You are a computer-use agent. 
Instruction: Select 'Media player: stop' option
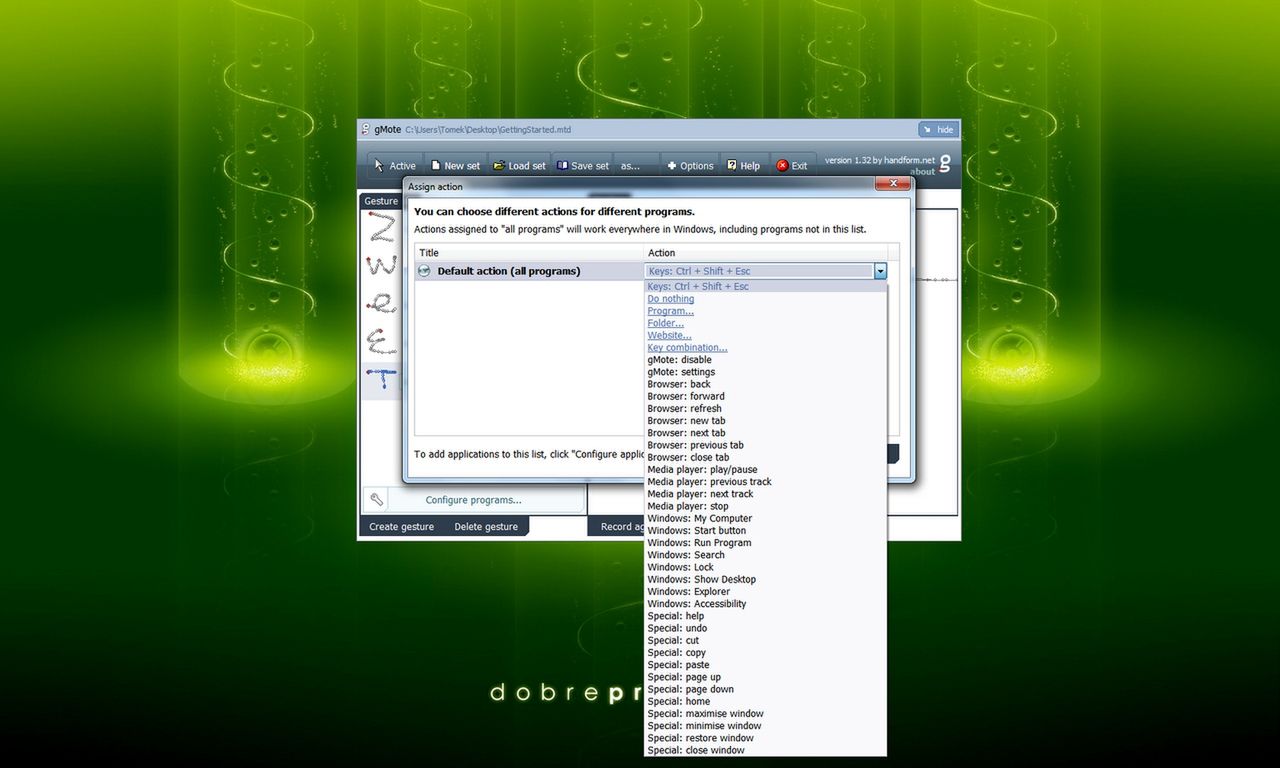(x=765, y=506)
